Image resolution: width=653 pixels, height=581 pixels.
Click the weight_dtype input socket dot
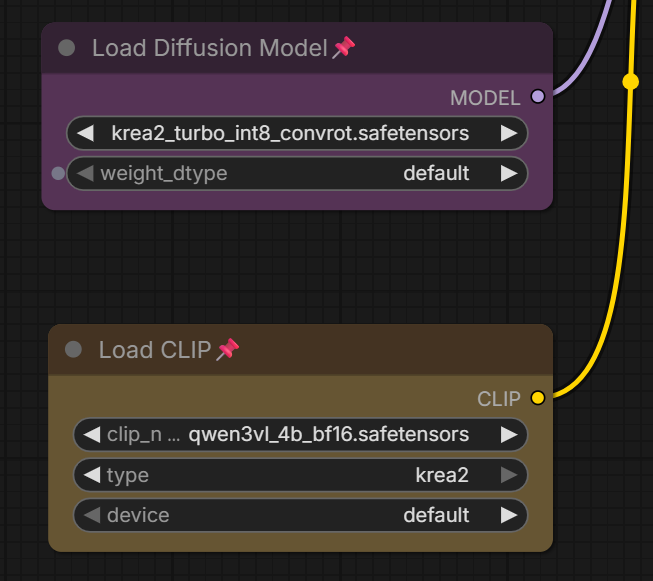click(x=58, y=173)
